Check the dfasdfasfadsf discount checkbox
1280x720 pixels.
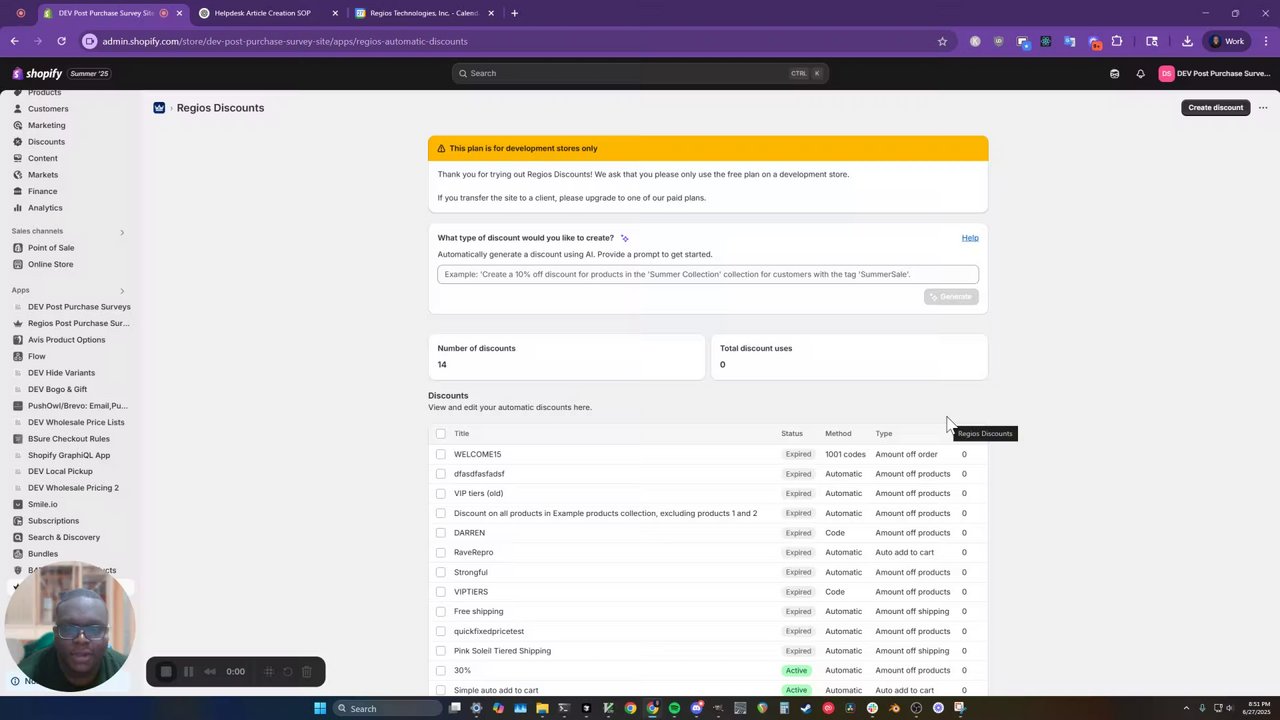[x=441, y=474]
